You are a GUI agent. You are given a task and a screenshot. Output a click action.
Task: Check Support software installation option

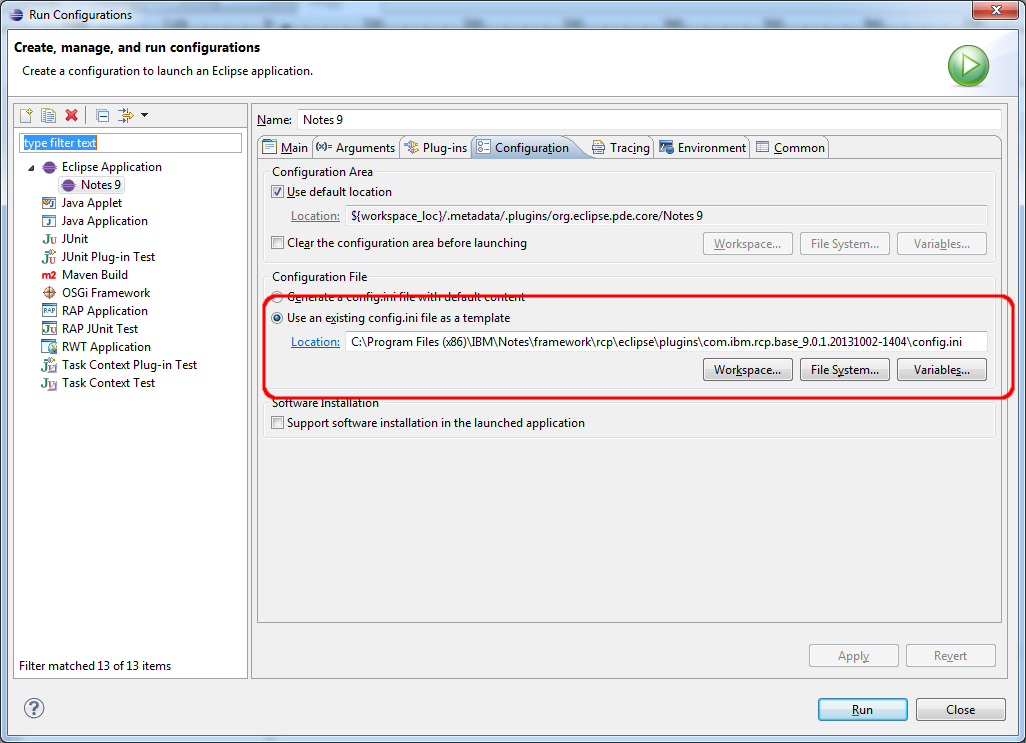278,423
